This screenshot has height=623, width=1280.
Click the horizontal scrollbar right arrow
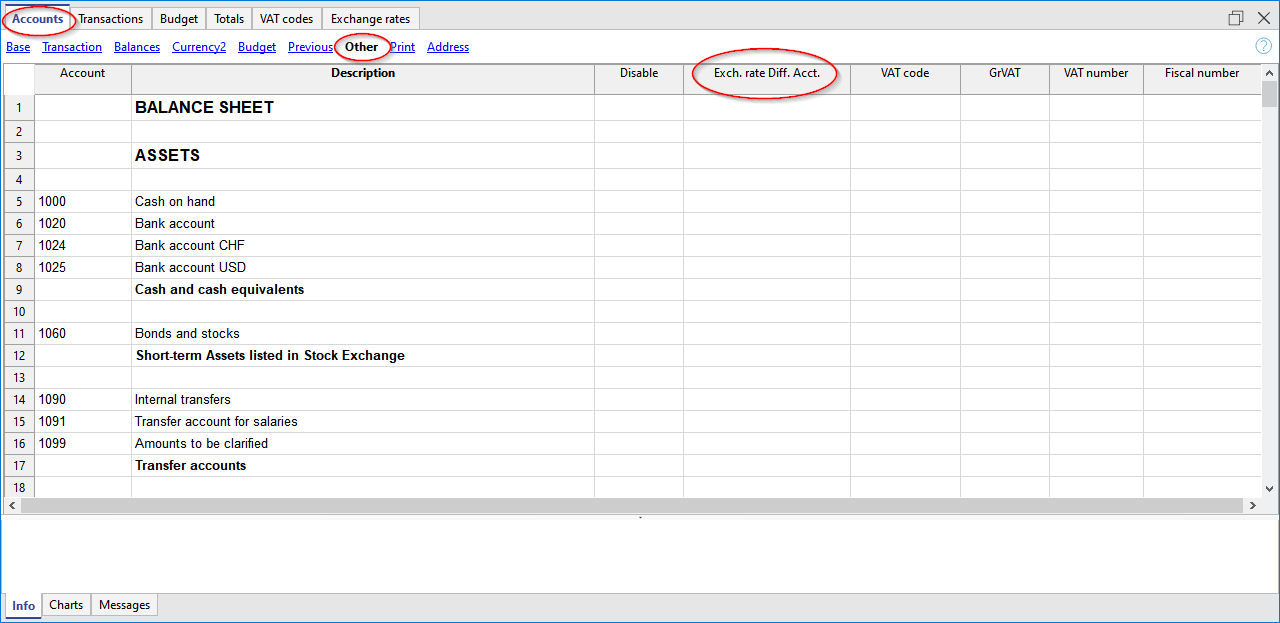(1253, 506)
